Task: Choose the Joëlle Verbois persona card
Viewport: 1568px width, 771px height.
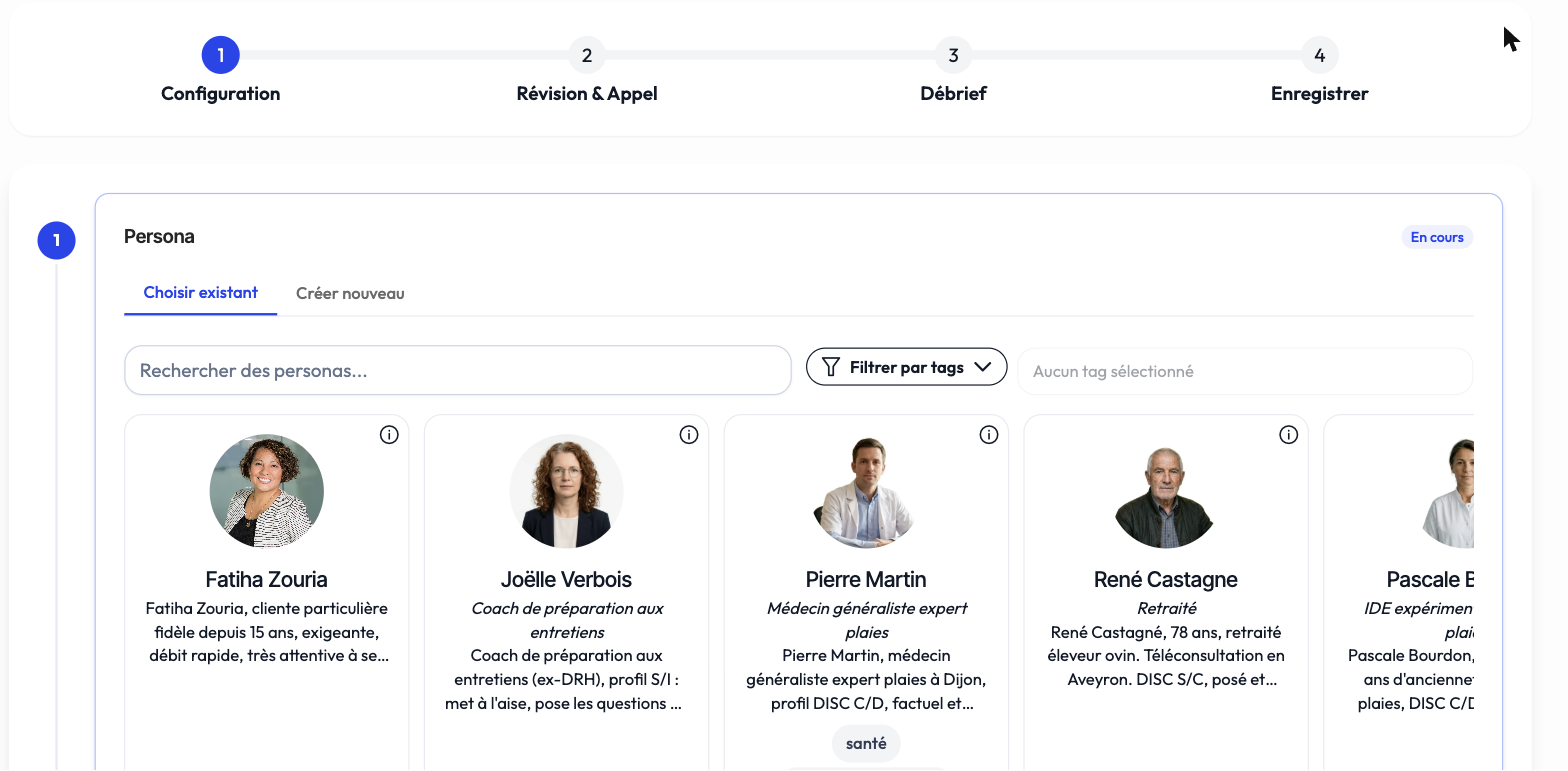Action: pos(567,592)
